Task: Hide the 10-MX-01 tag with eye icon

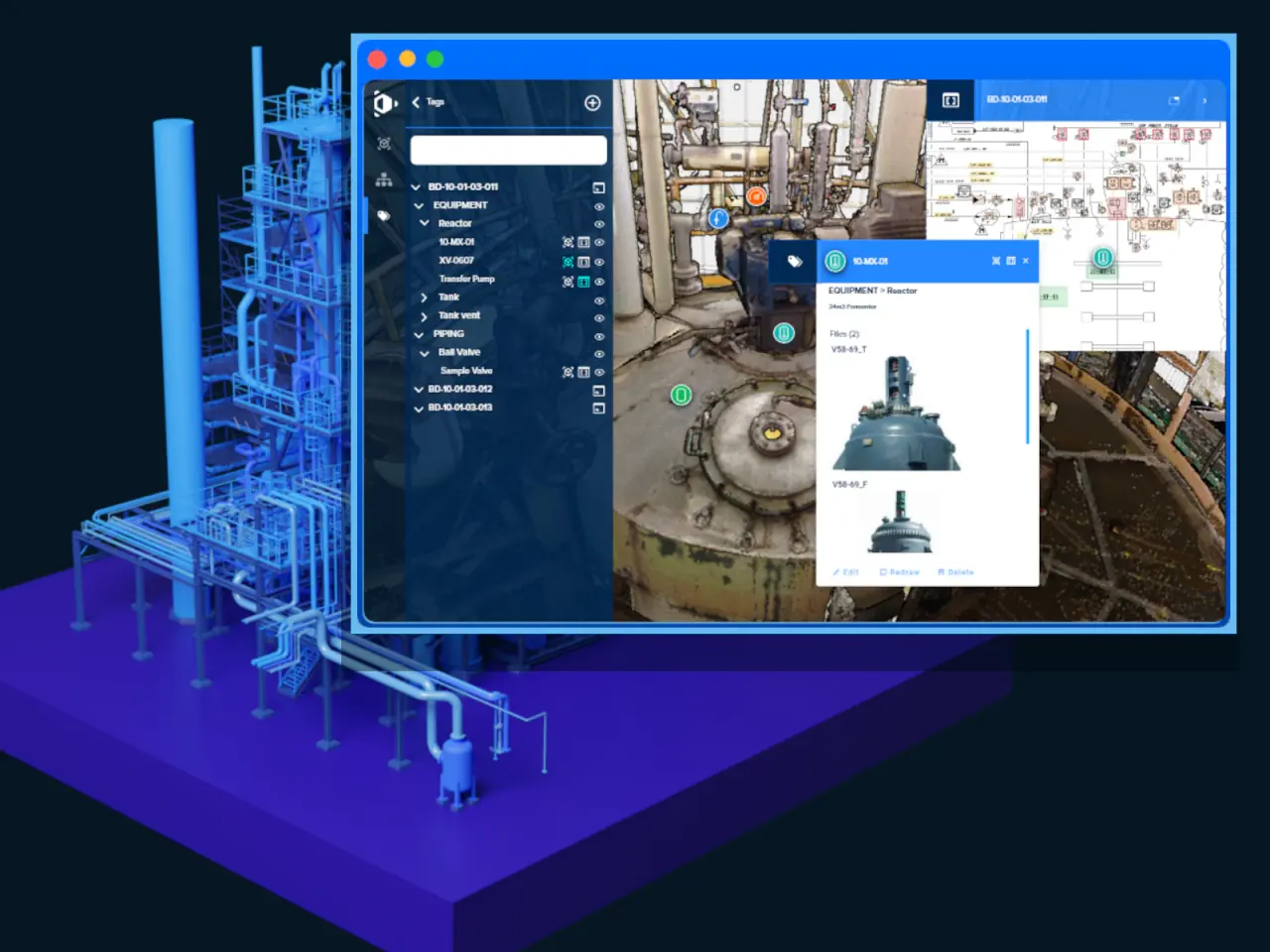Action: point(599,242)
